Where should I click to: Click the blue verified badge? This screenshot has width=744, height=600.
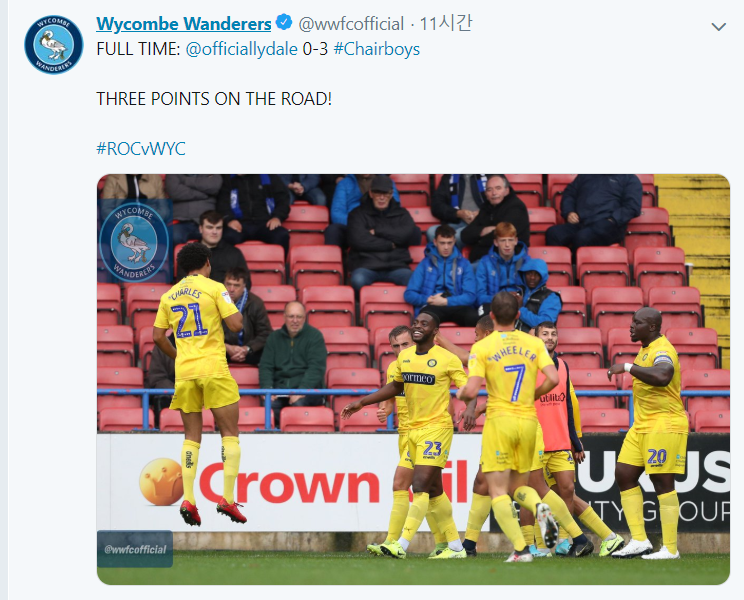(x=284, y=22)
